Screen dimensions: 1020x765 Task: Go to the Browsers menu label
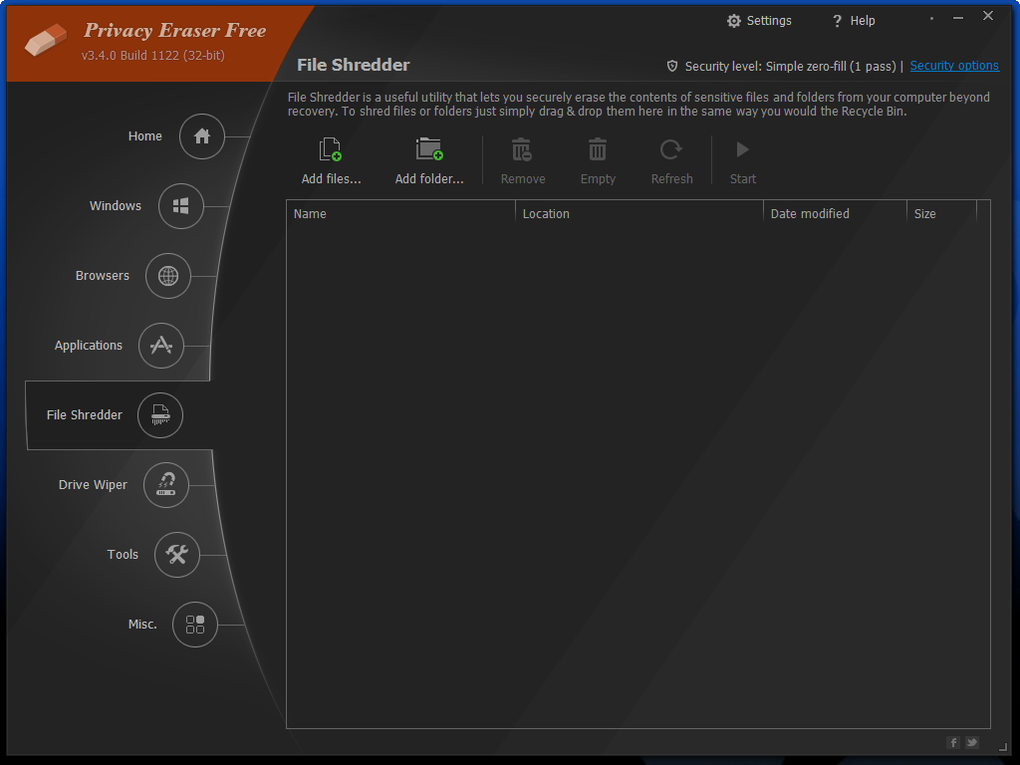(x=102, y=275)
